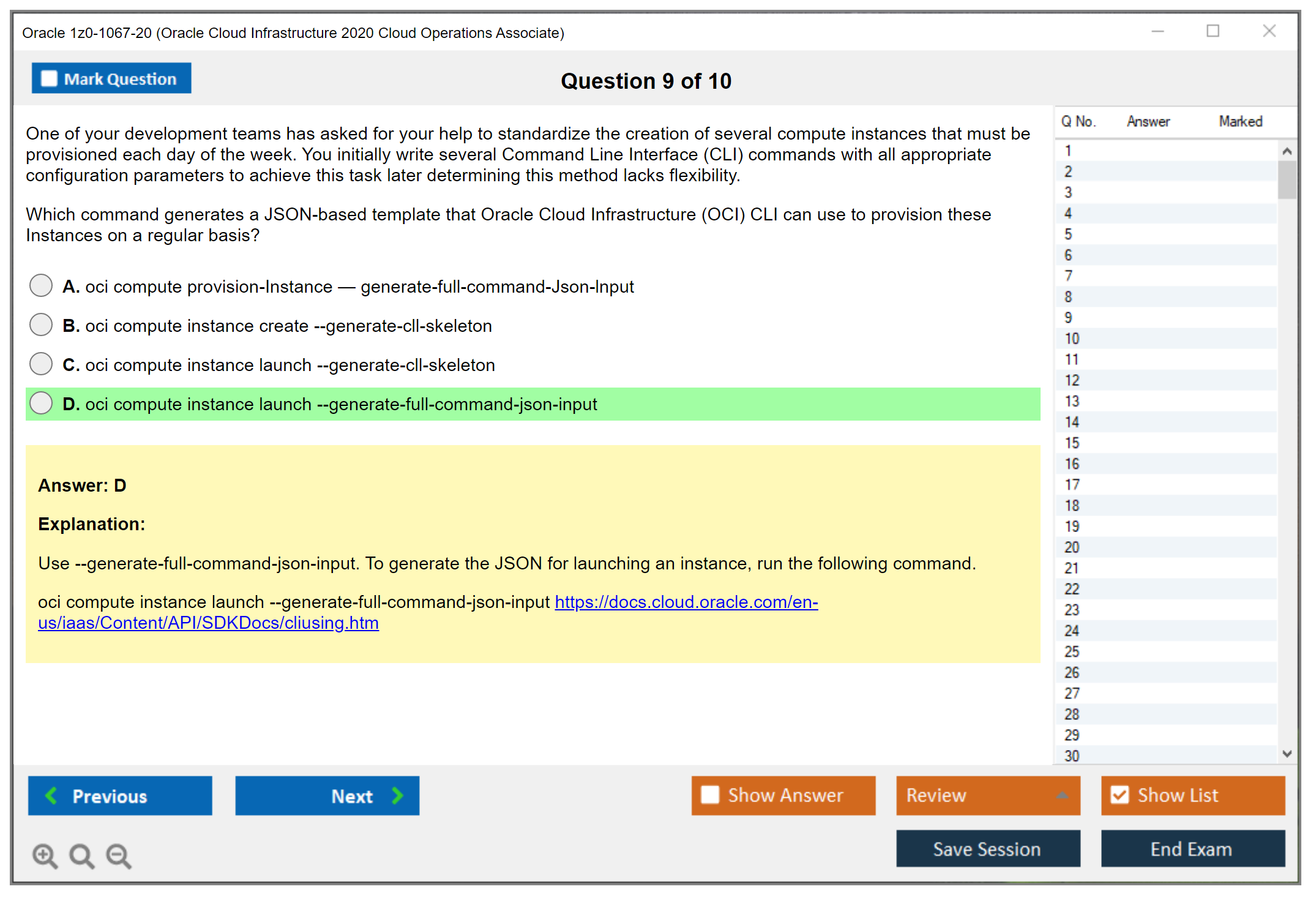Image resolution: width=1316 pixels, height=900 pixels.
Task: Tick the Mark Question checkbox
Action: click(49, 78)
